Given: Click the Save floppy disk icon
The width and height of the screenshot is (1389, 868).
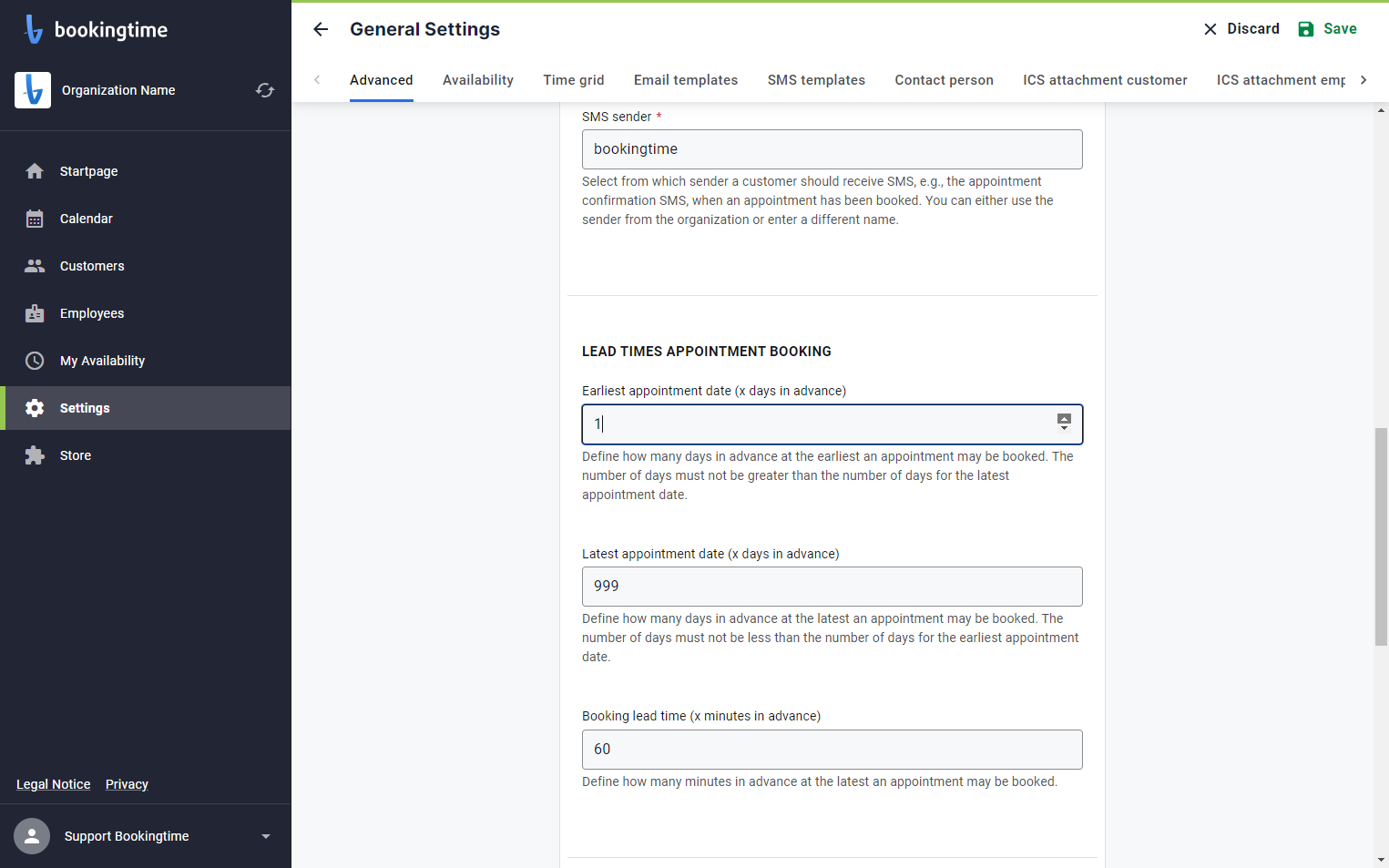Looking at the screenshot, I should (x=1306, y=29).
